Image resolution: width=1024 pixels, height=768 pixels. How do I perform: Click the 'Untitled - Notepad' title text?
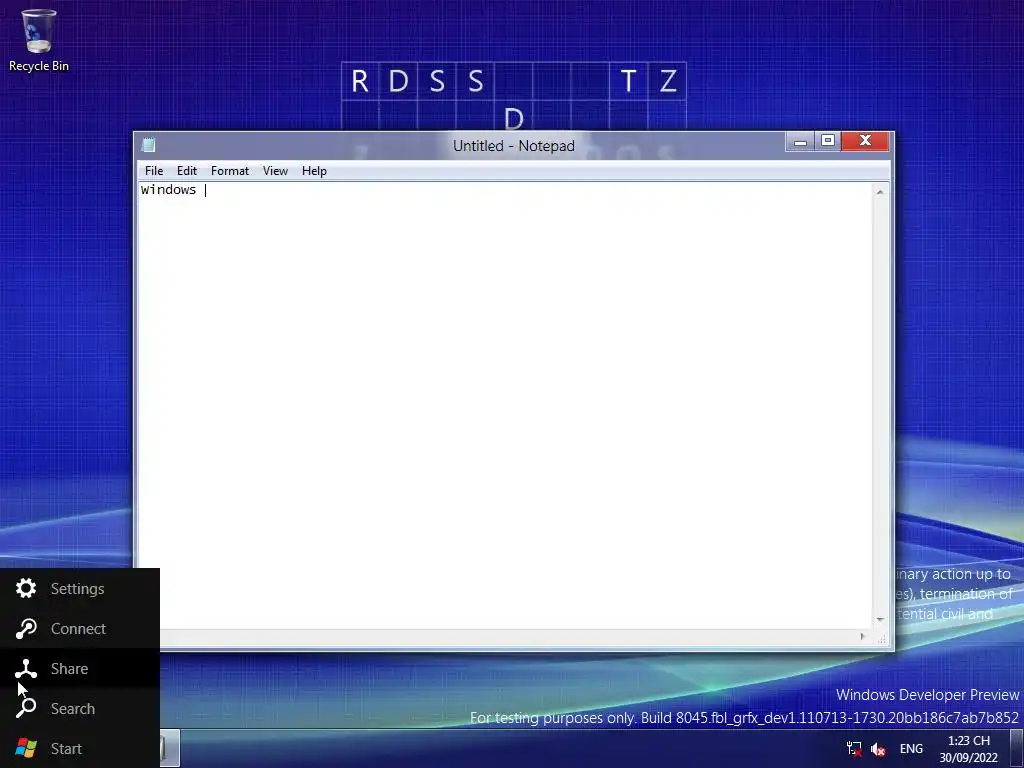pos(514,146)
